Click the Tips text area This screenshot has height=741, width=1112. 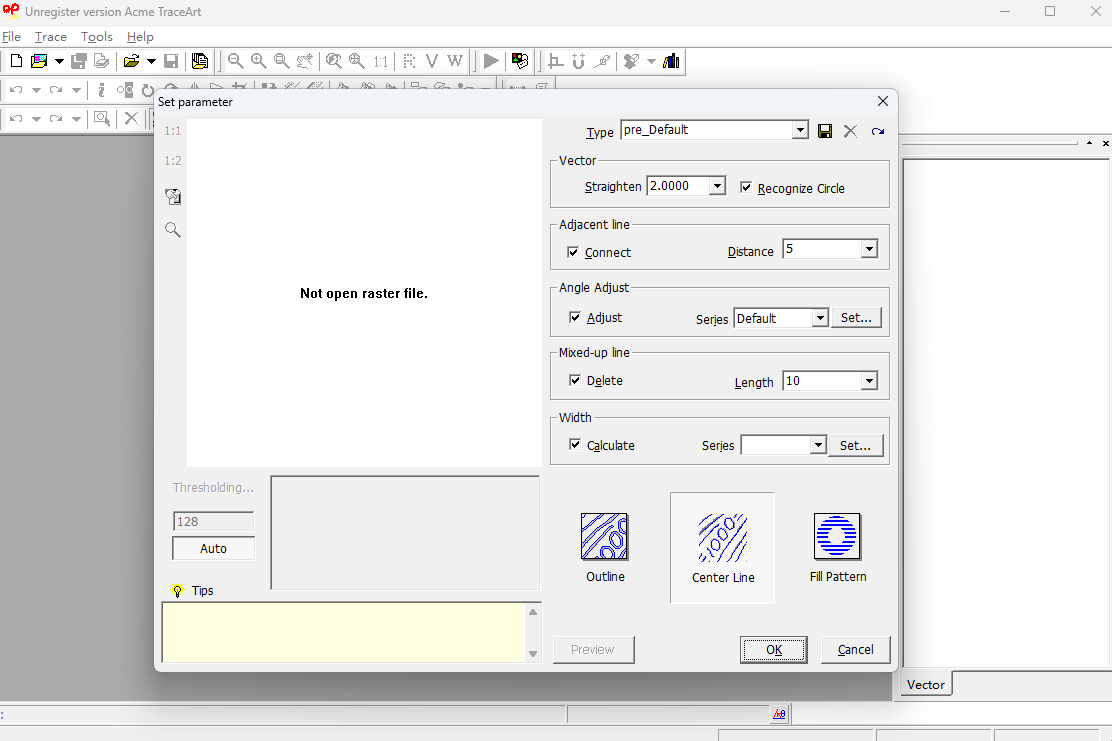pos(343,632)
